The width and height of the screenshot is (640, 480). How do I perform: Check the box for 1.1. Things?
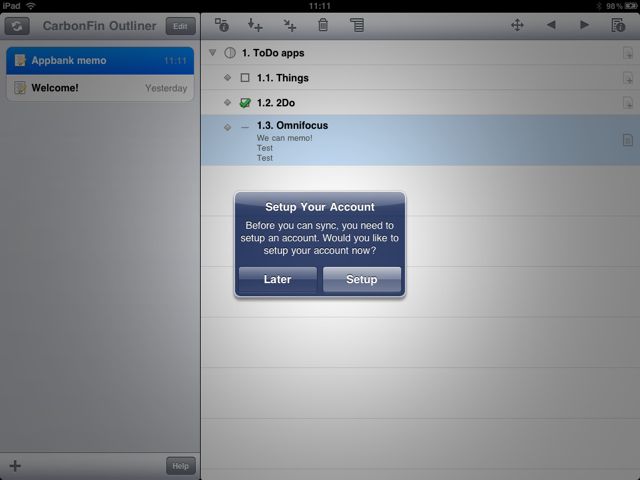click(x=245, y=78)
